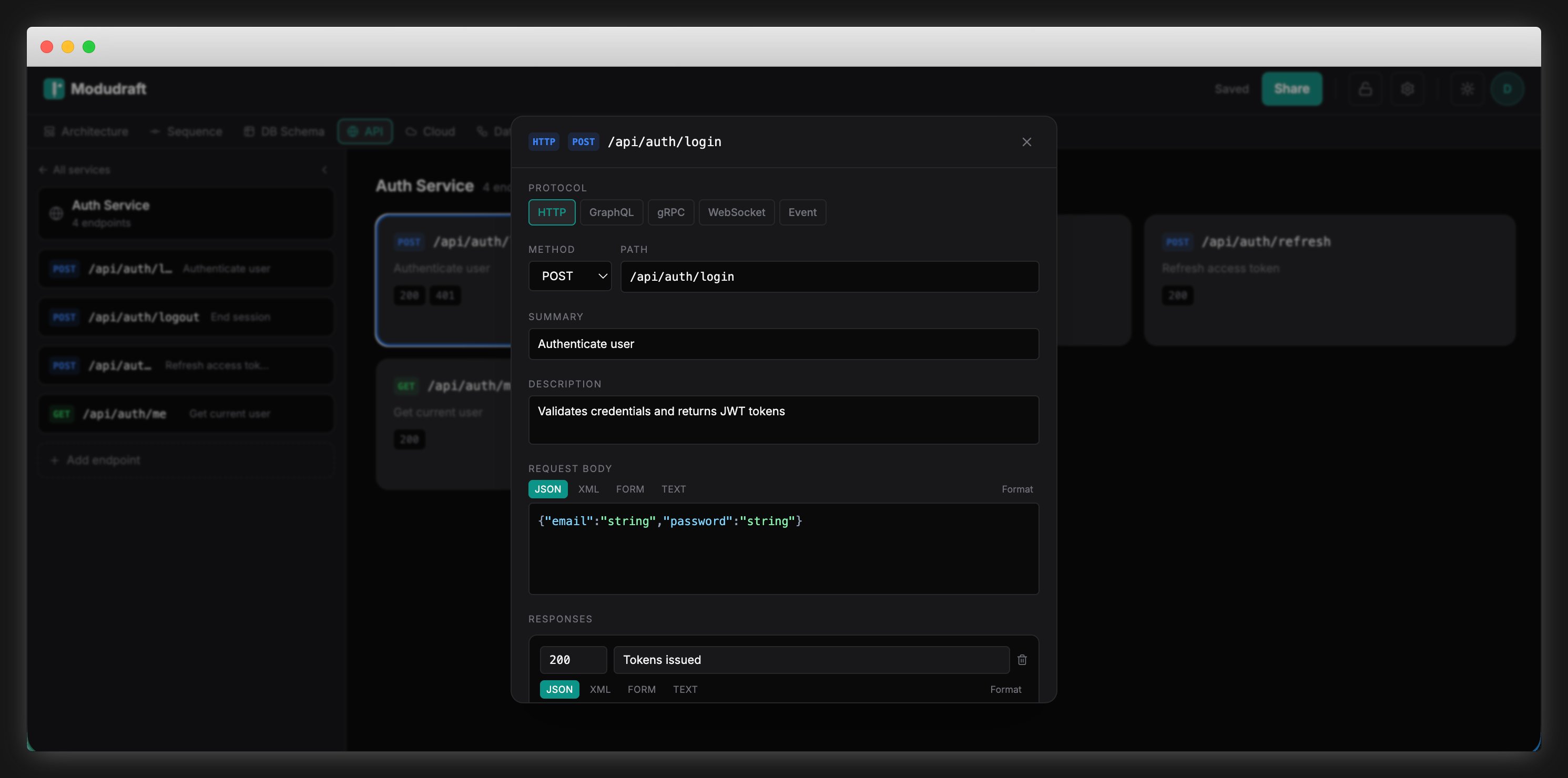Open the Authenticate user endpoint in sidebar
This screenshot has width=1568, height=778.
186,269
